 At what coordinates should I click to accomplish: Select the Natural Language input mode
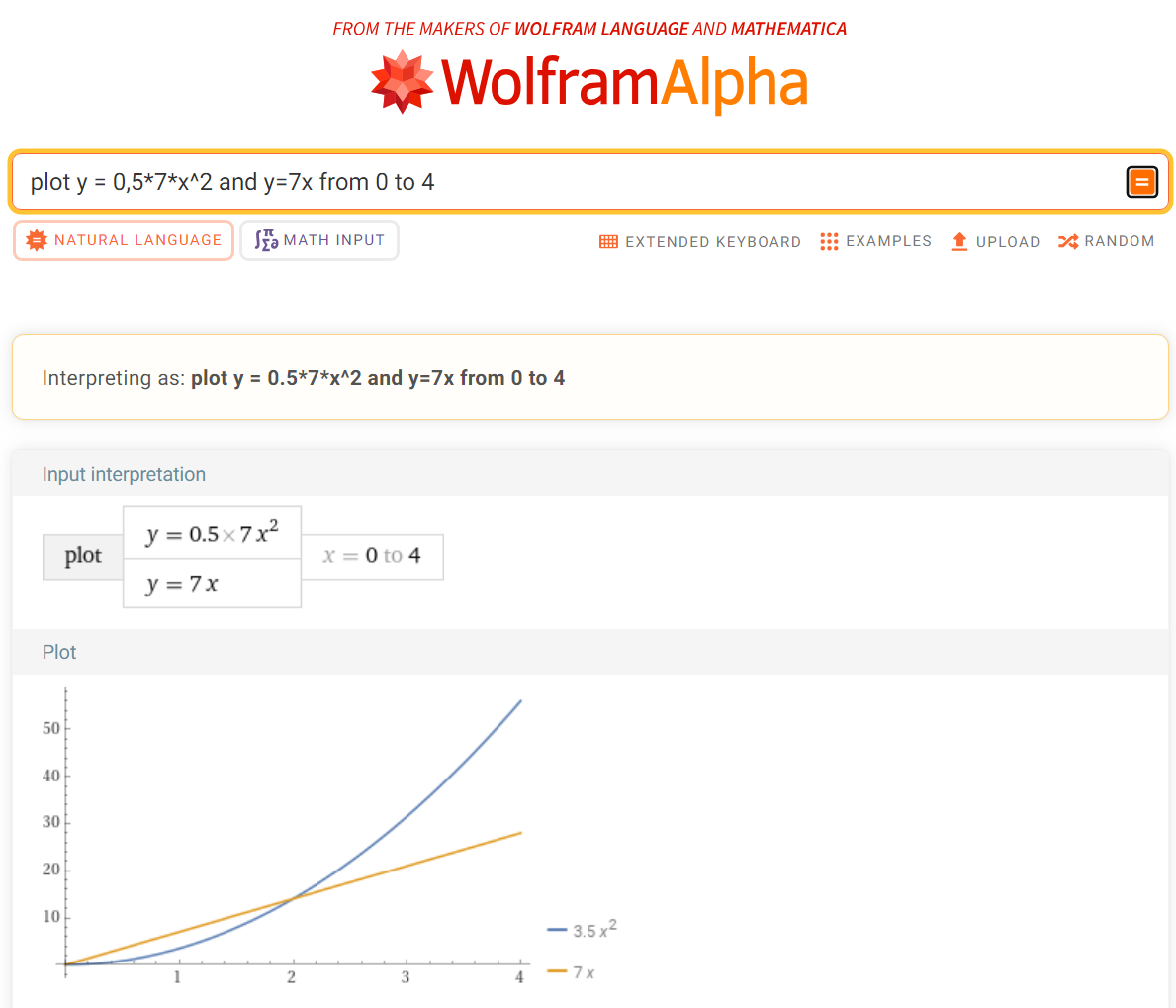[x=124, y=240]
